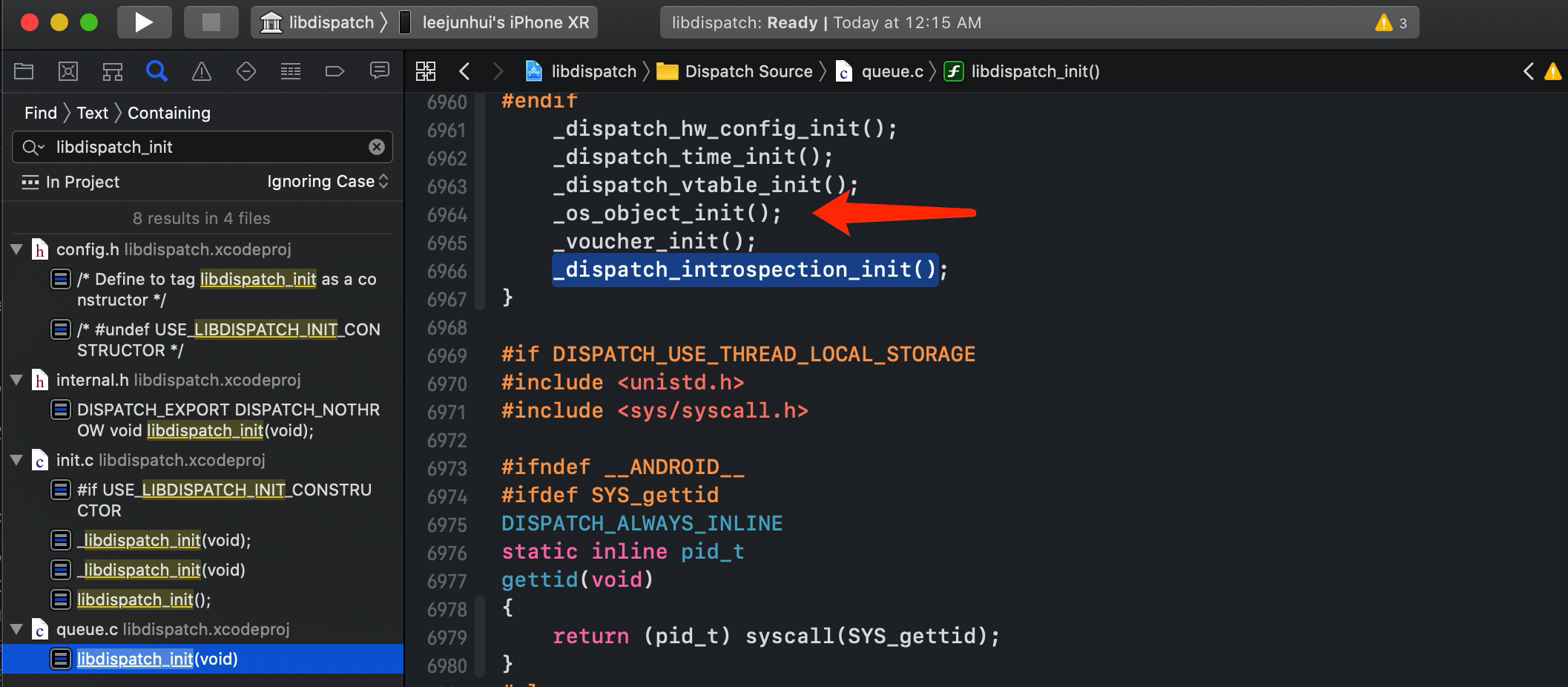Screen dimensions: 1568x687
Task: Click 'return (pid_t) syscall(SYS_gettid);' line
Action: pyautogui.click(x=776, y=637)
